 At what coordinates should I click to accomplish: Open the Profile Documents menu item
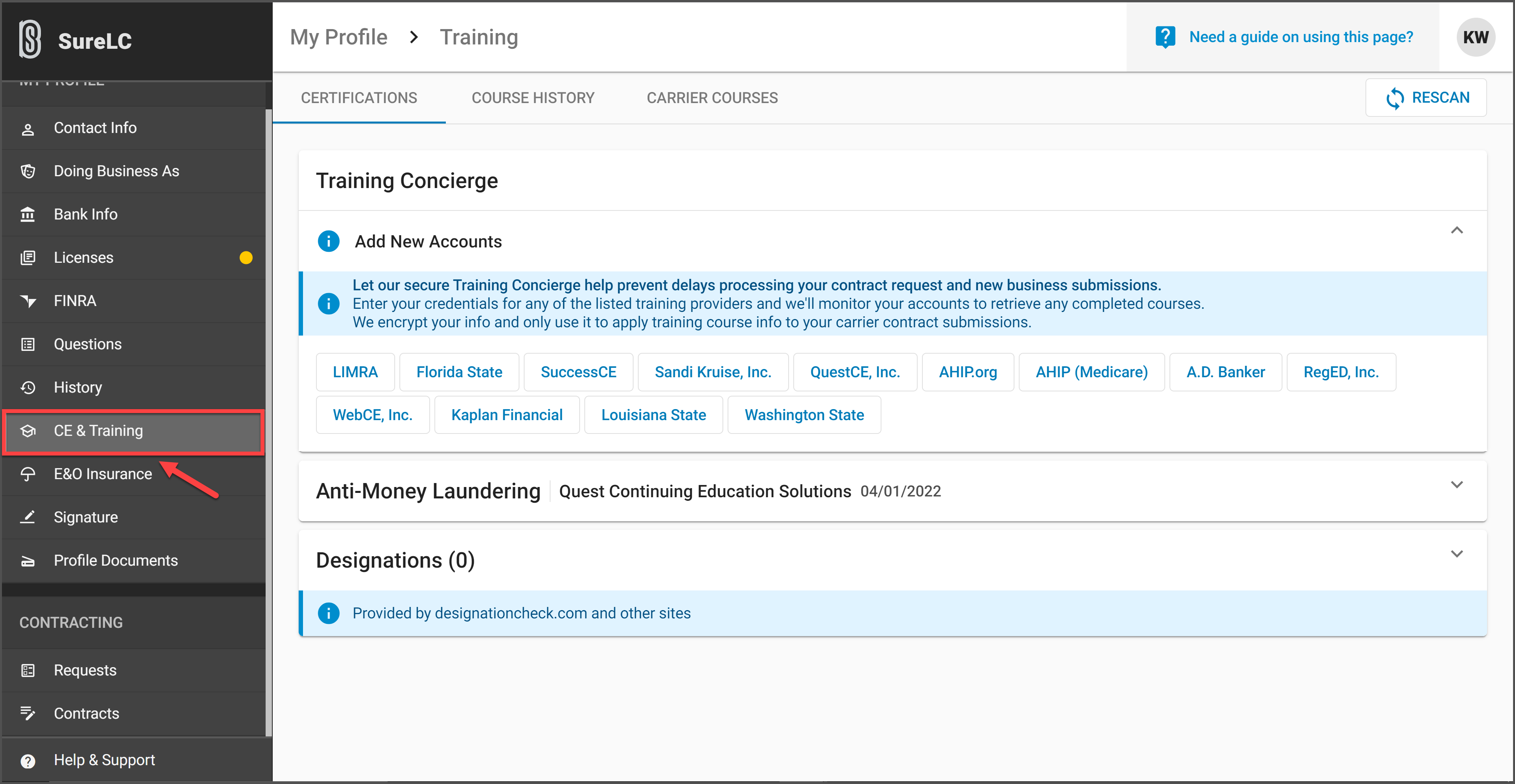point(133,561)
